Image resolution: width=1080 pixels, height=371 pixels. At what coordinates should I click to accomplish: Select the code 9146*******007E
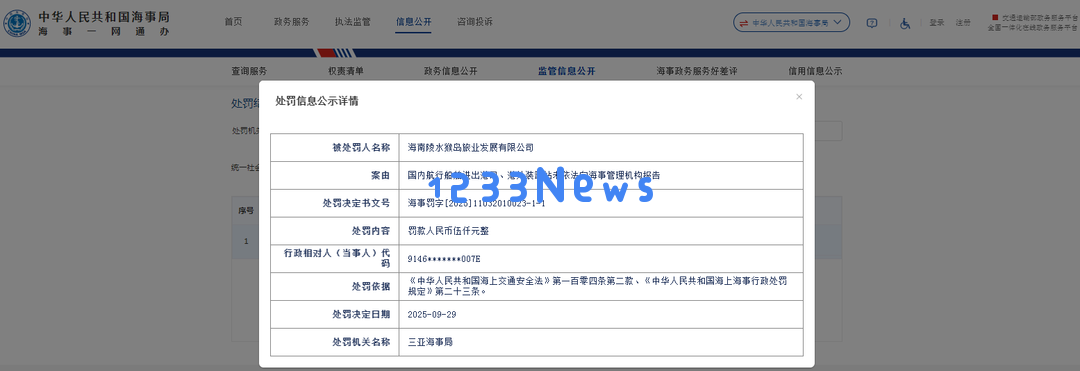(x=444, y=259)
